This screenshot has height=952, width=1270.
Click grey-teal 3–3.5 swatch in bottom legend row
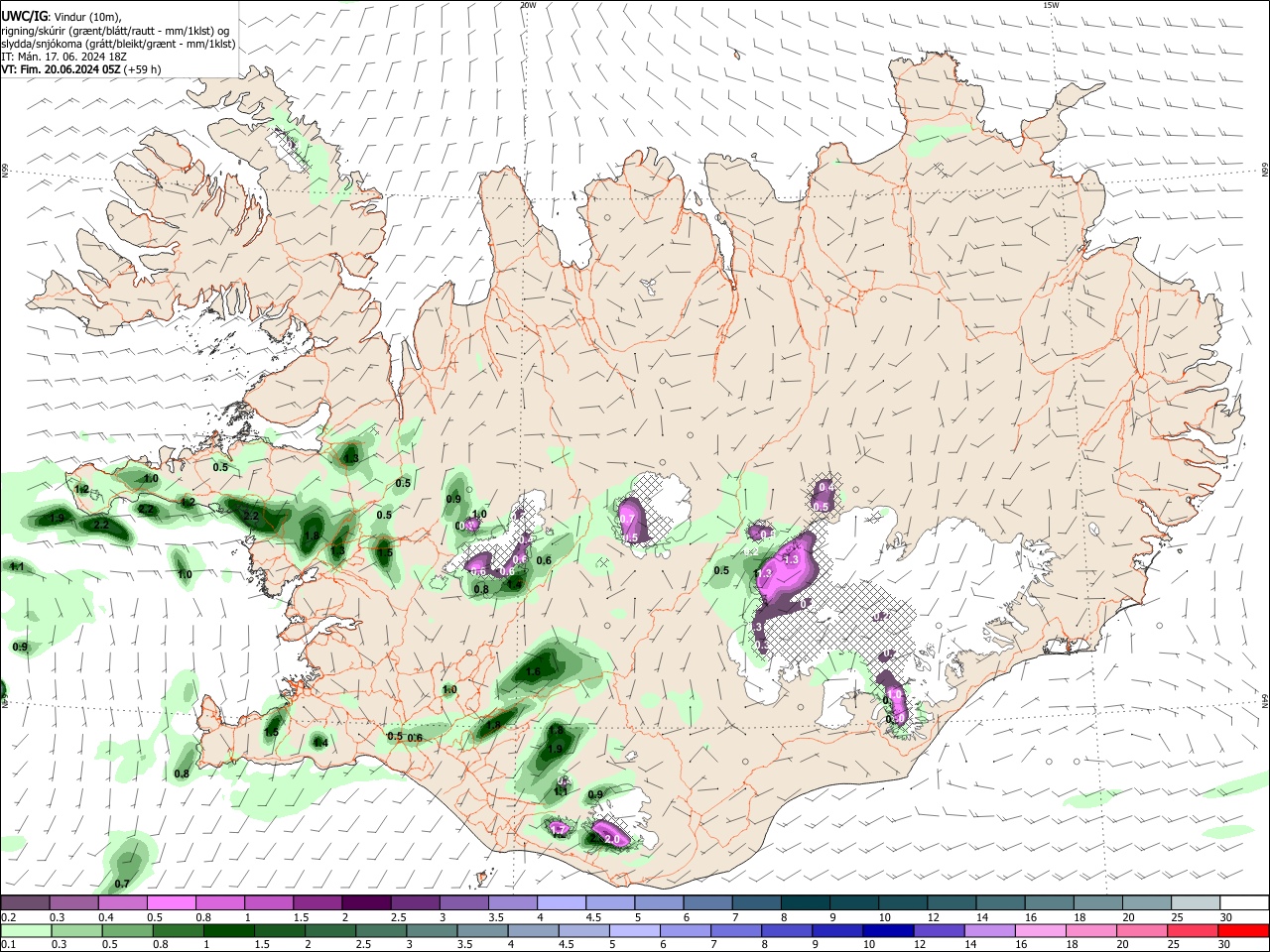(x=431, y=930)
